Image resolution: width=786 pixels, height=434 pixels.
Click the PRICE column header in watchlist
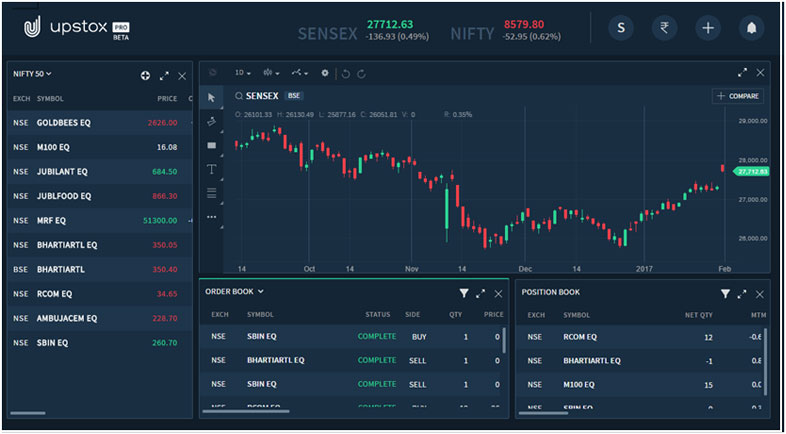(x=167, y=99)
